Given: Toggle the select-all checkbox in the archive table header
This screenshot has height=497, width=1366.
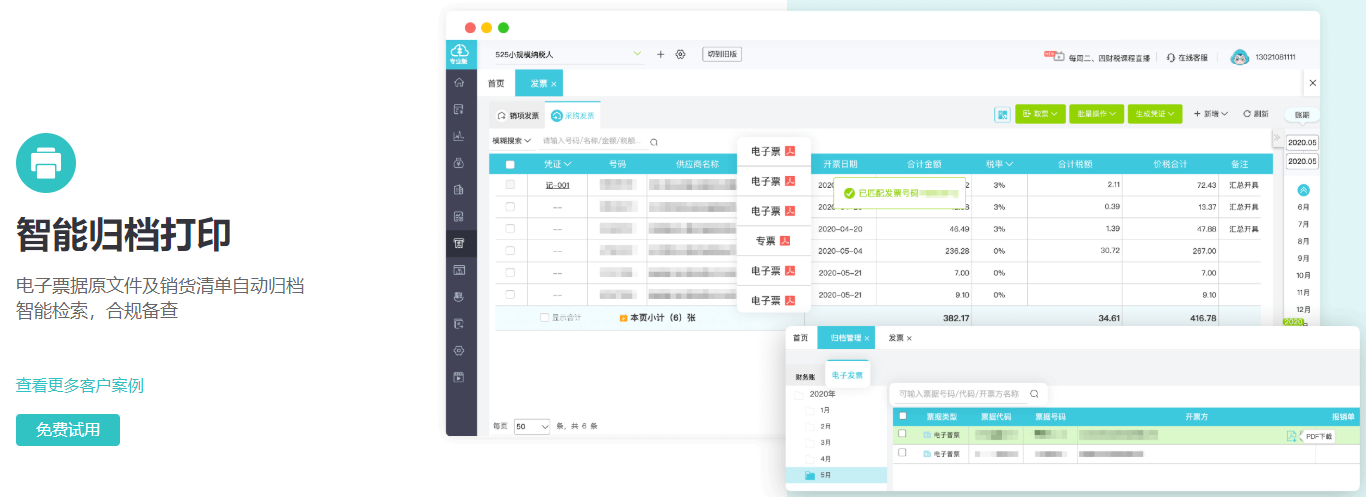Looking at the screenshot, I should click(903, 416).
